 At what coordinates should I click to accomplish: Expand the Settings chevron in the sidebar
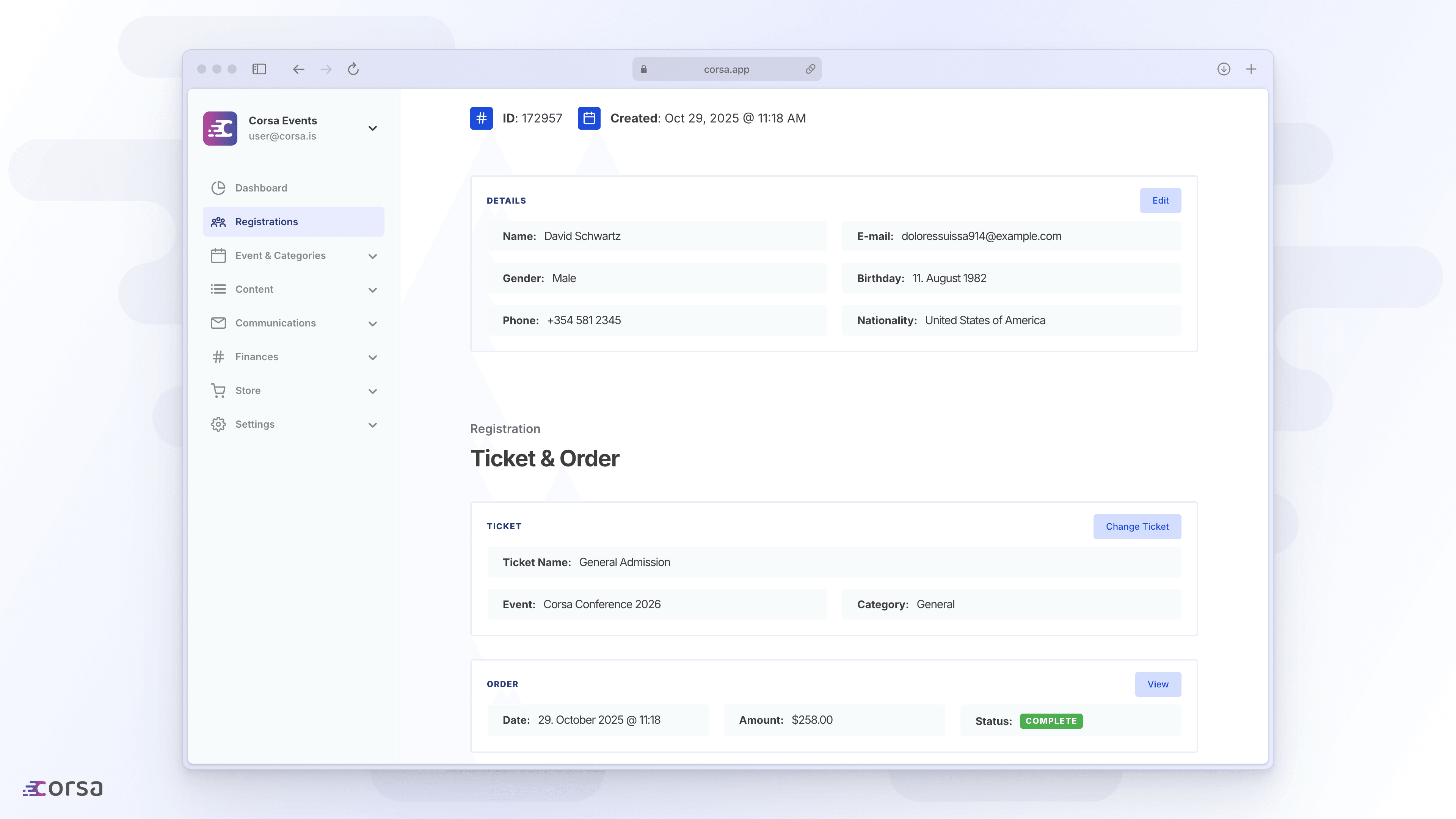tap(372, 425)
